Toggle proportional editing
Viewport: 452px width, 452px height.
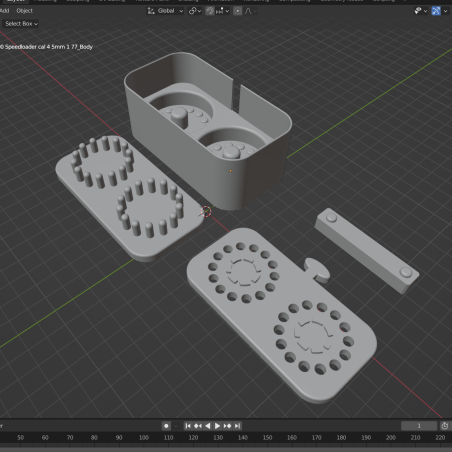coord(237,11)
